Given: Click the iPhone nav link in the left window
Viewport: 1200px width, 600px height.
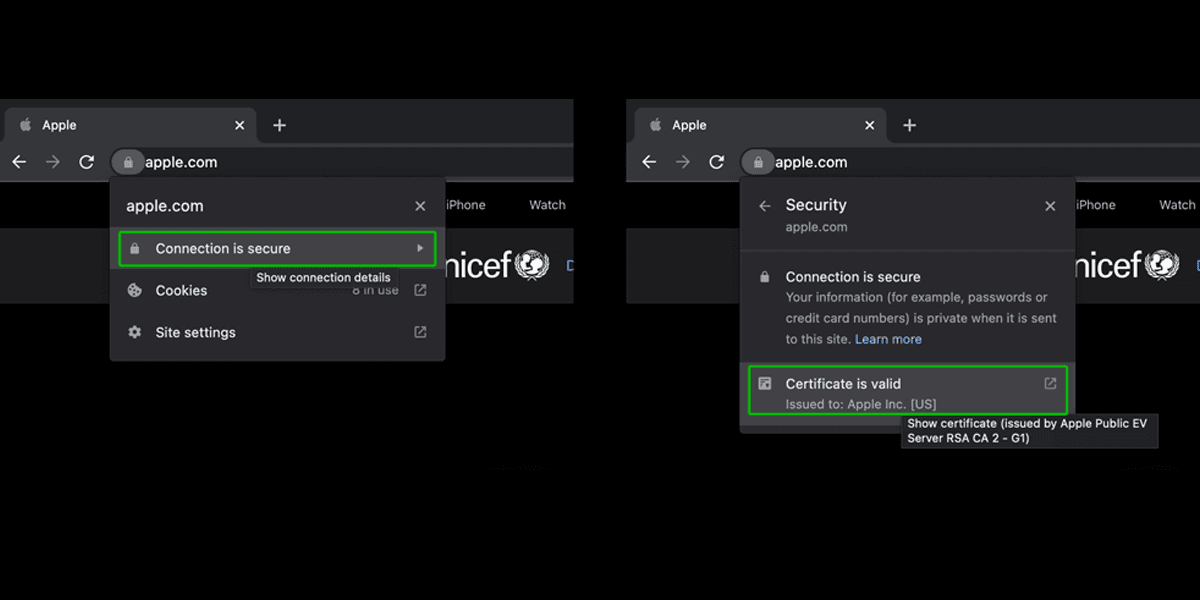Looking at the screenshot, I should tap(465, 205).
